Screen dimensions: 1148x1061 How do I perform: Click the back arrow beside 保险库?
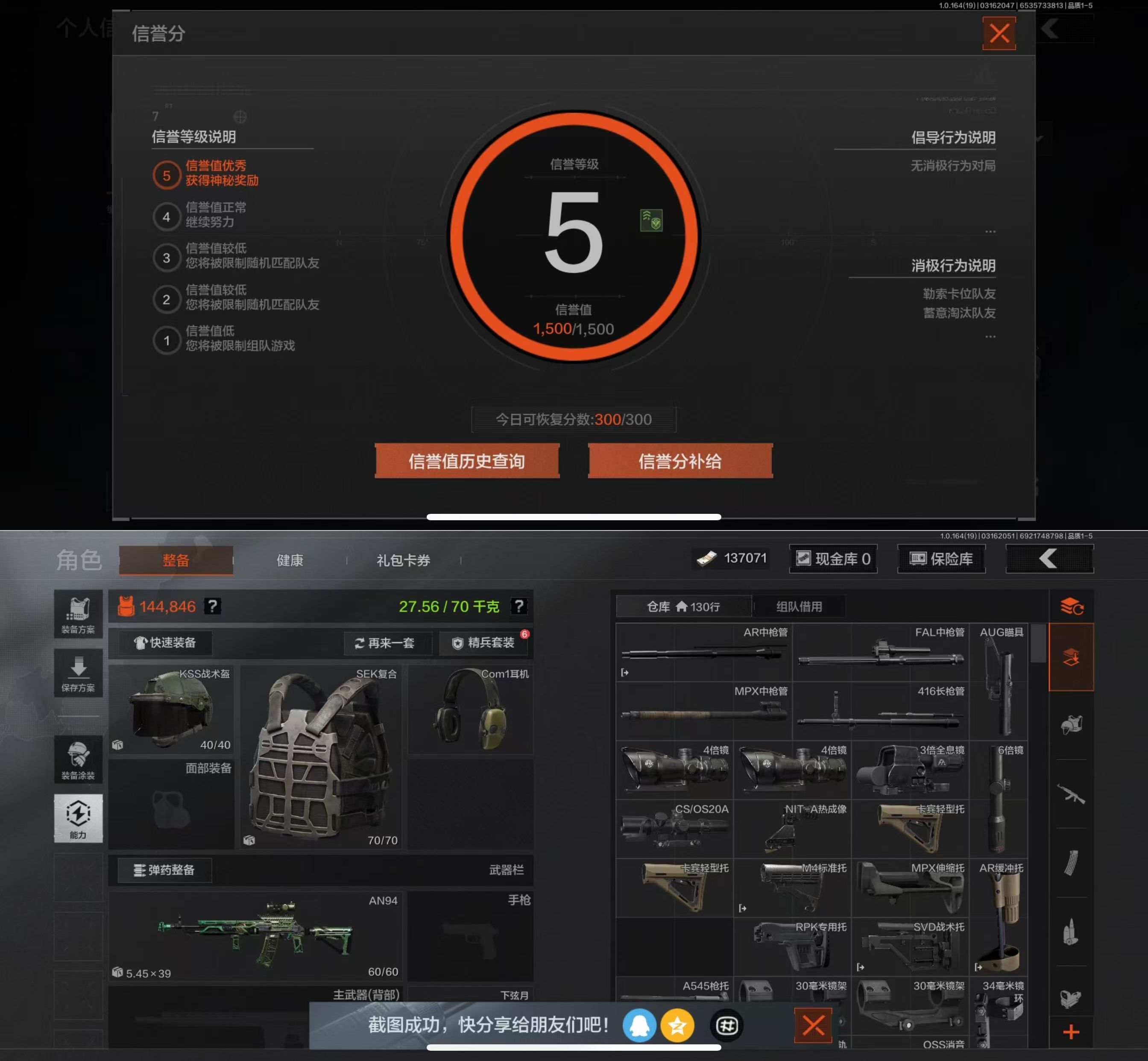click(x=1049, y=559)
